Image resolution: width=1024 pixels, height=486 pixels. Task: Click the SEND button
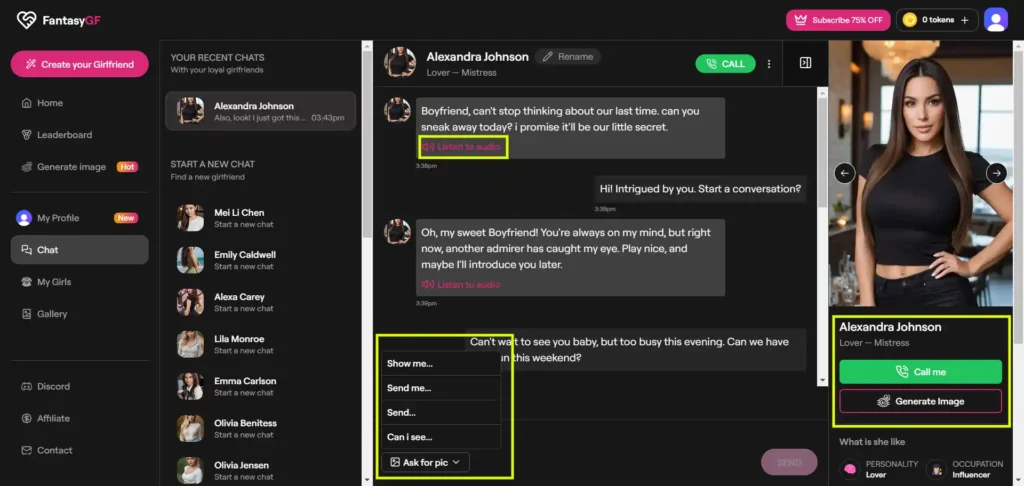pyautogui.click(x=789, y=462)
